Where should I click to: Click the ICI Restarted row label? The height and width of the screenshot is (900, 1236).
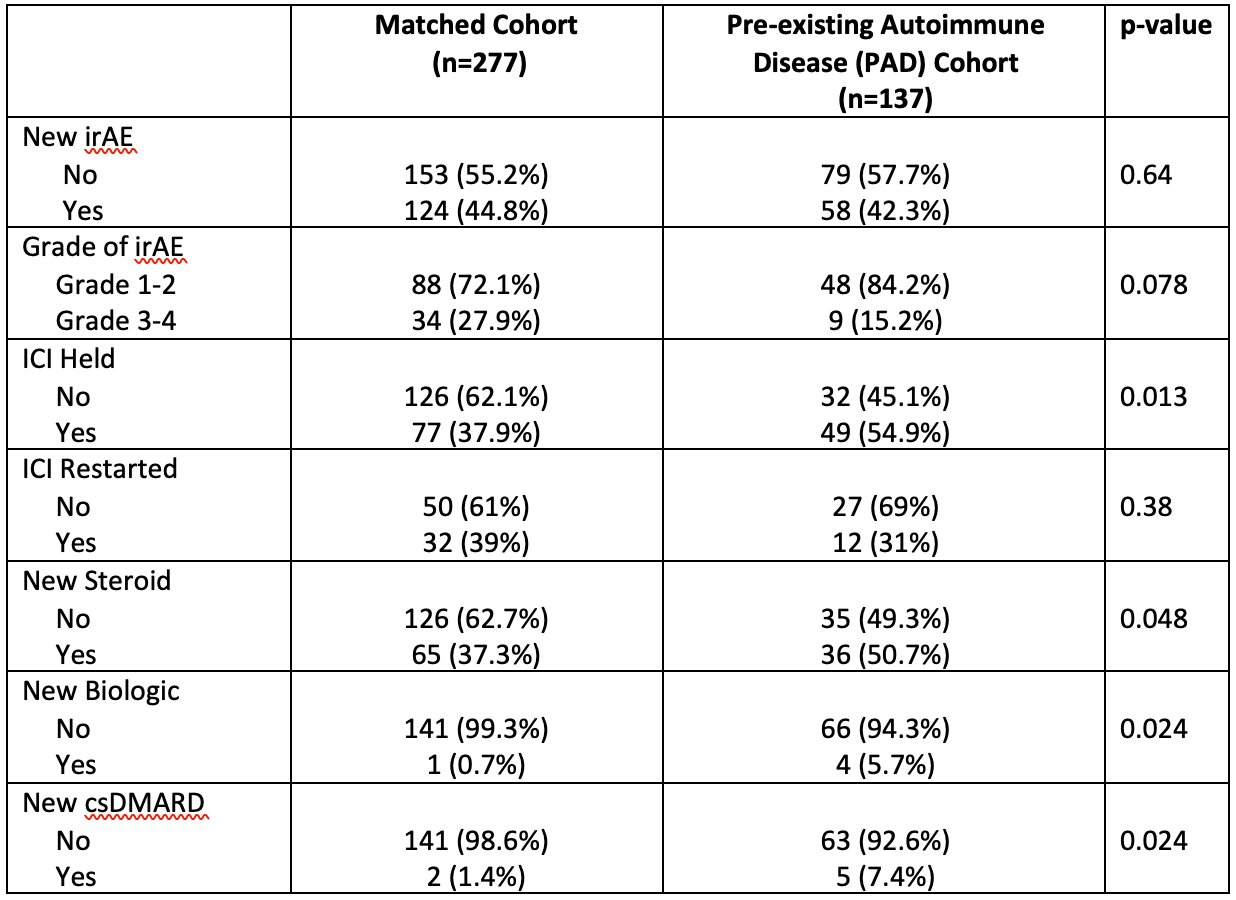click(100, 467)
